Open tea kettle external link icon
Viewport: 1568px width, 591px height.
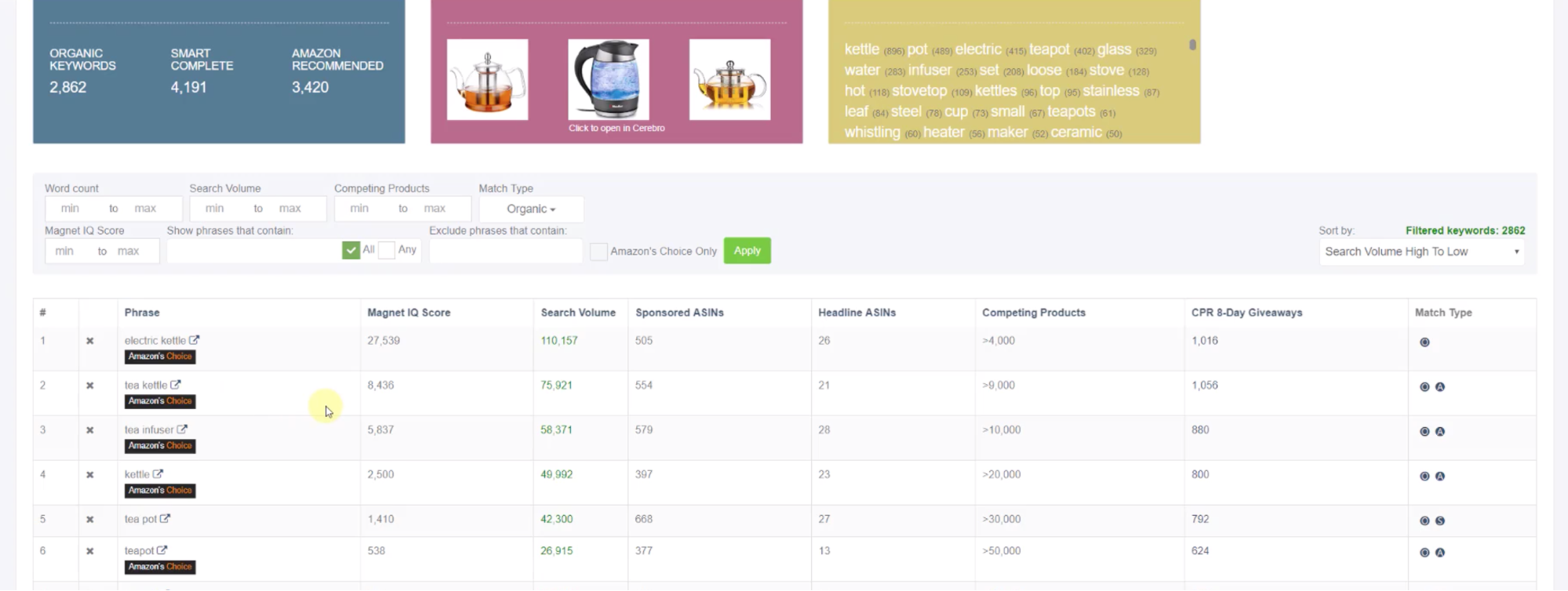click(x=176, y=385)
